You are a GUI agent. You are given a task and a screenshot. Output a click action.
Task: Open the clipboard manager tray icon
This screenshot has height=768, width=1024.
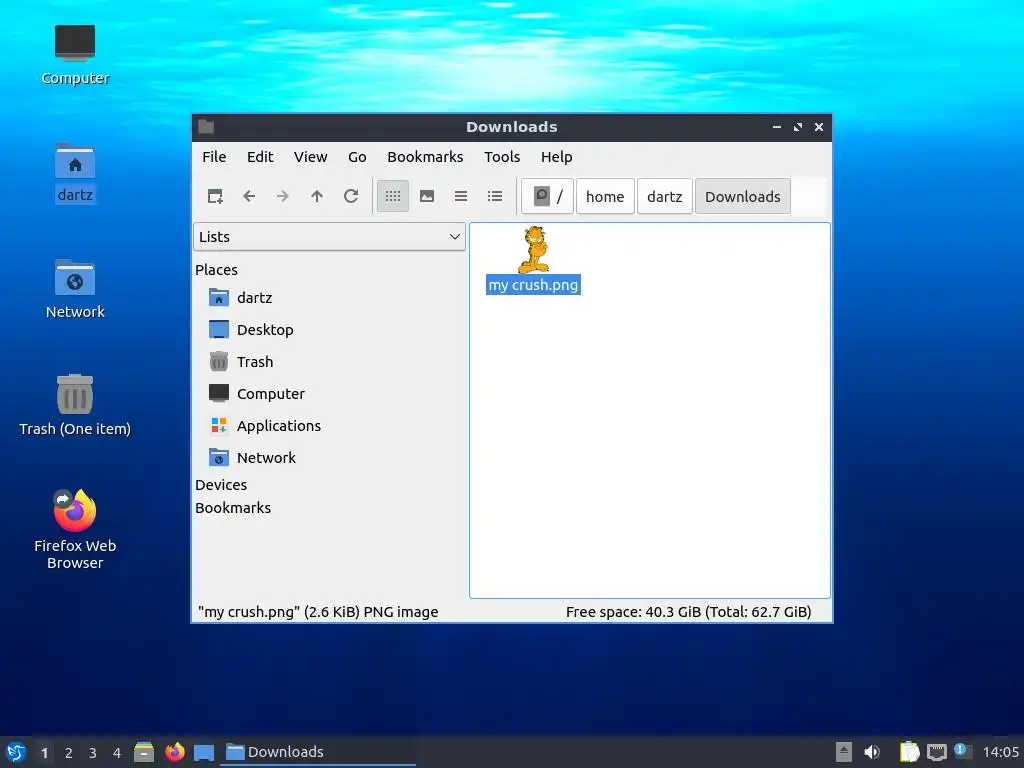(x=909, y=752)
